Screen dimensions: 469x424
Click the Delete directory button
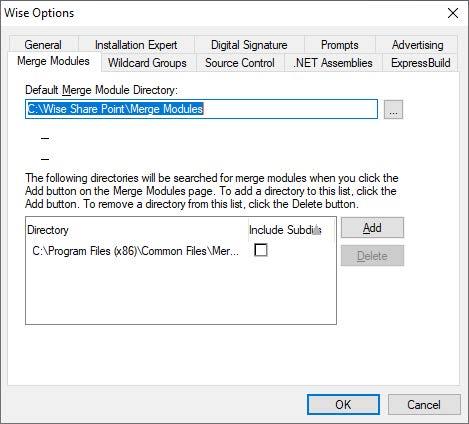[x=372, y=256]
